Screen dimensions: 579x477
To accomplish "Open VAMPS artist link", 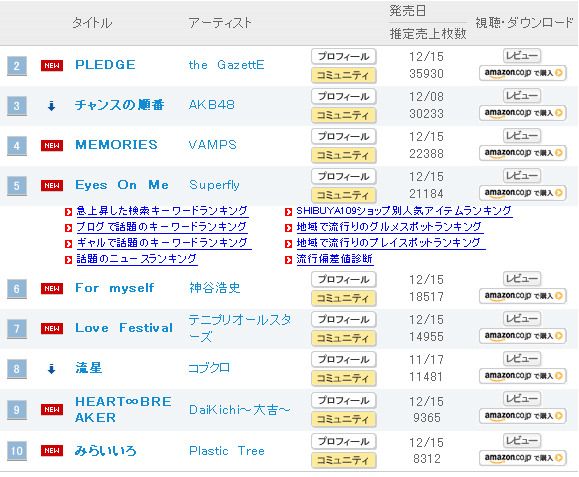I will point(212,145).
